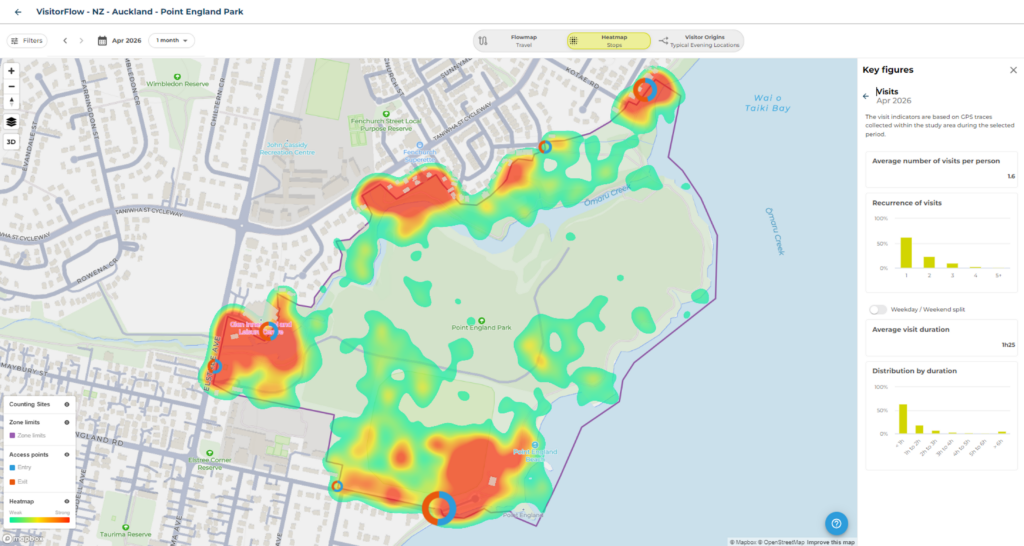Click the Elstree Corner Reserve marker
Viewport: 1024px width, 546px height.
[x=209, y=453]
